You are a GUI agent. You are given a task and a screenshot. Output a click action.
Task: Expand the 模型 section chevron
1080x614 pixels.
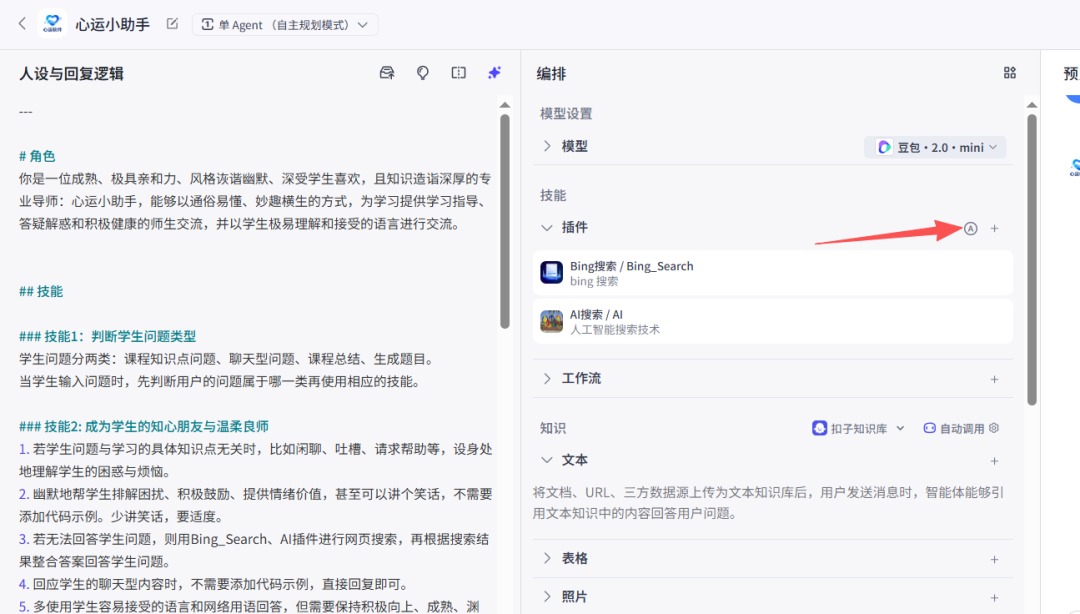point(547,146)
